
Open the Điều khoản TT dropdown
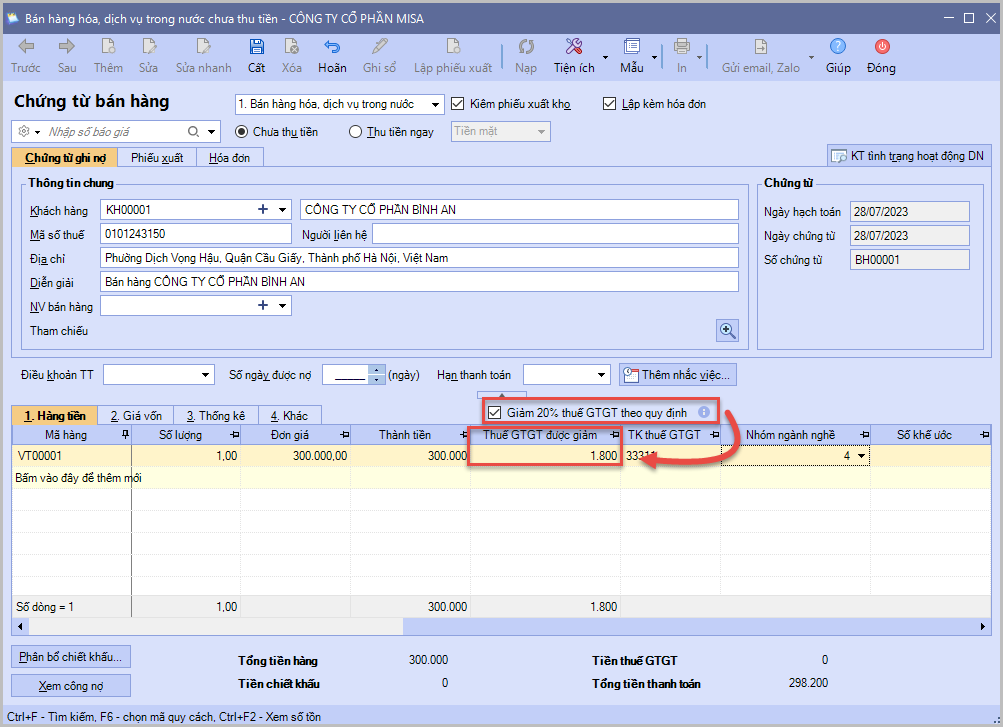coord(206,375)
